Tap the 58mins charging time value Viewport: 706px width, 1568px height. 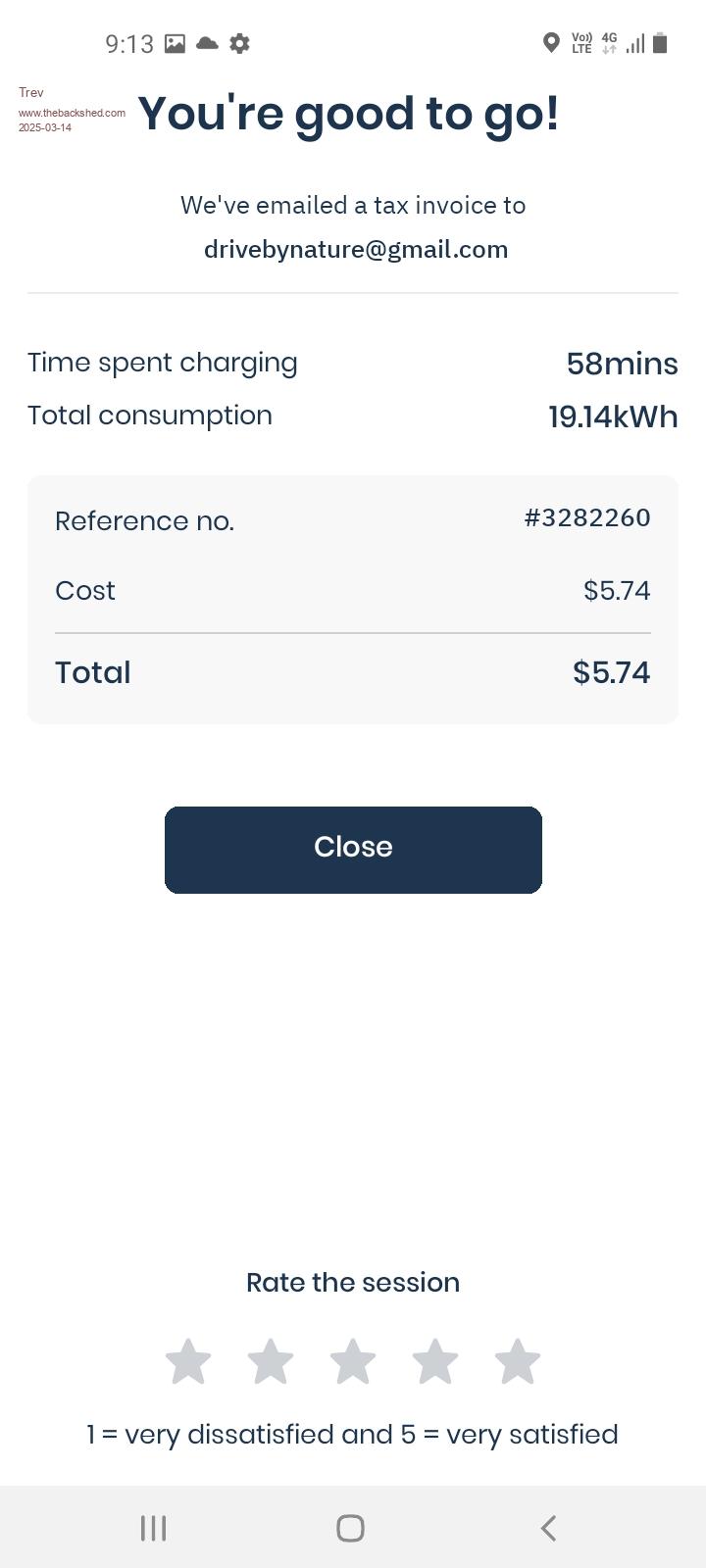click(x=622, y=364)
